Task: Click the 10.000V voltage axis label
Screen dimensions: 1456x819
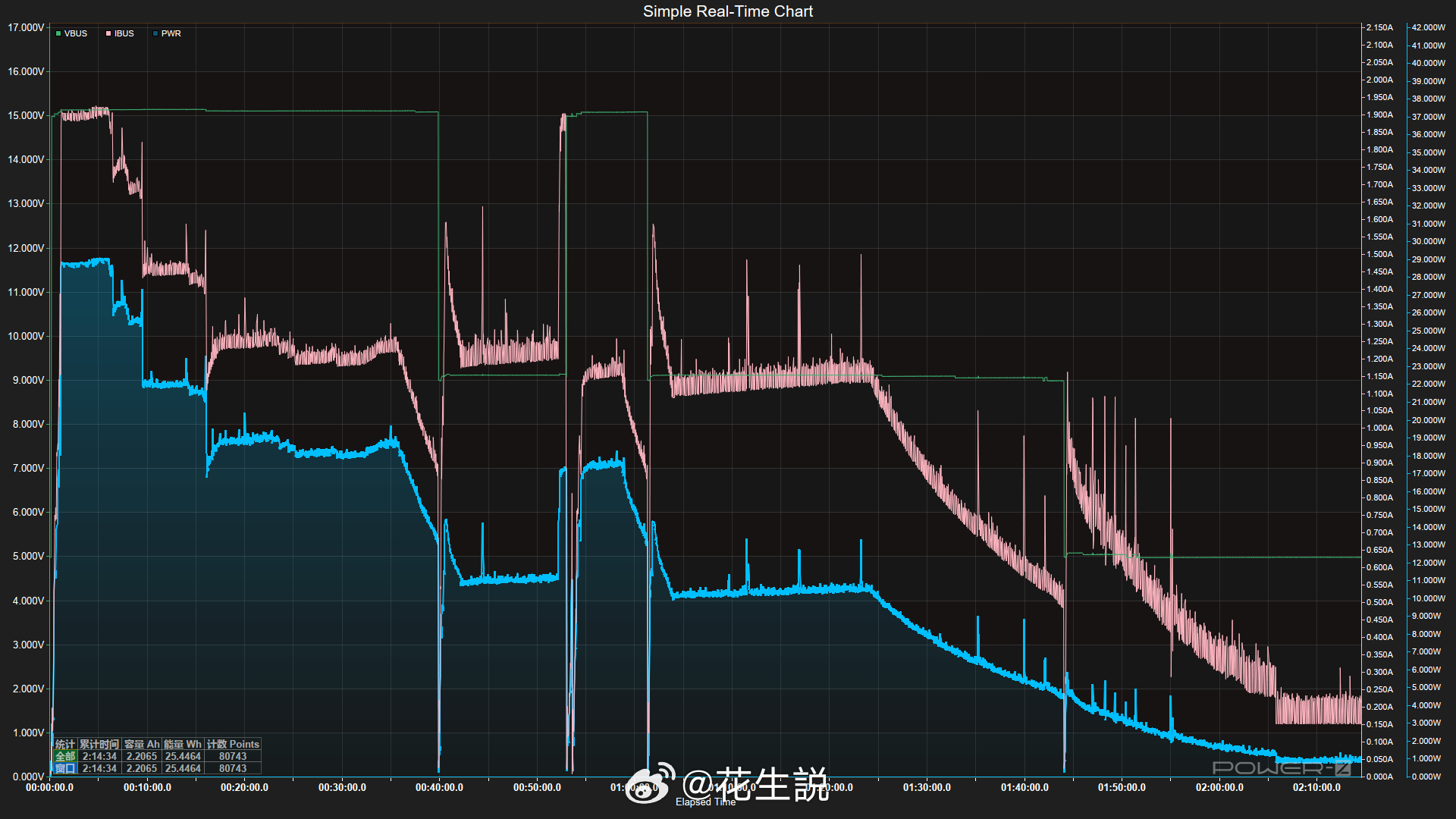Action: [x=26, y=336]
